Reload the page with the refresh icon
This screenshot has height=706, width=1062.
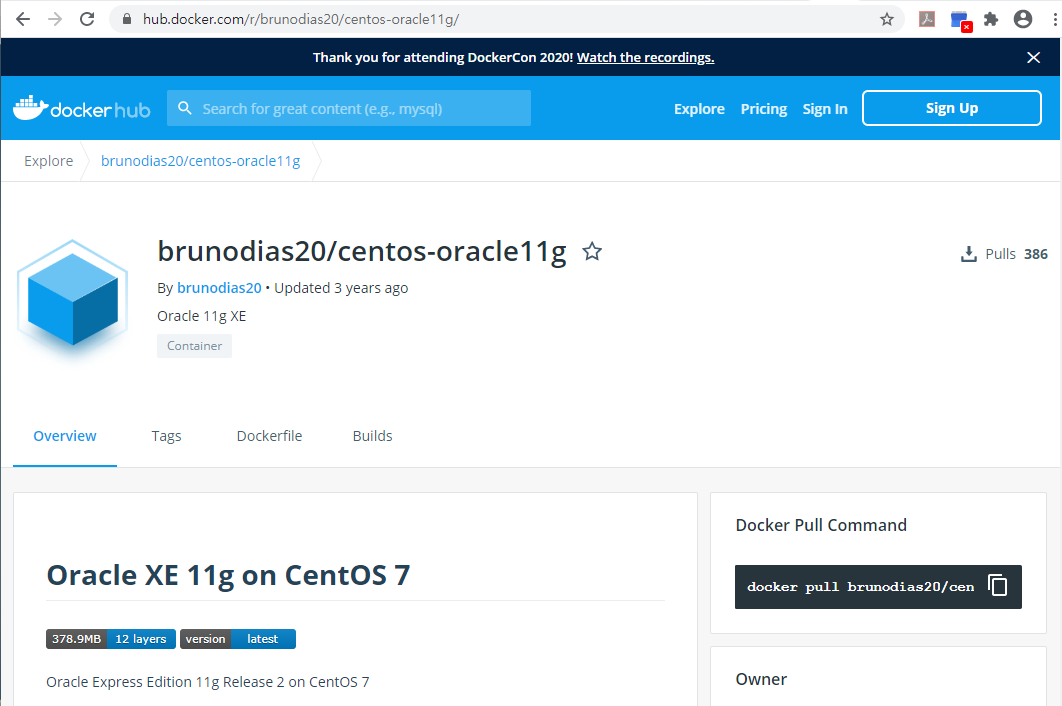87,19
